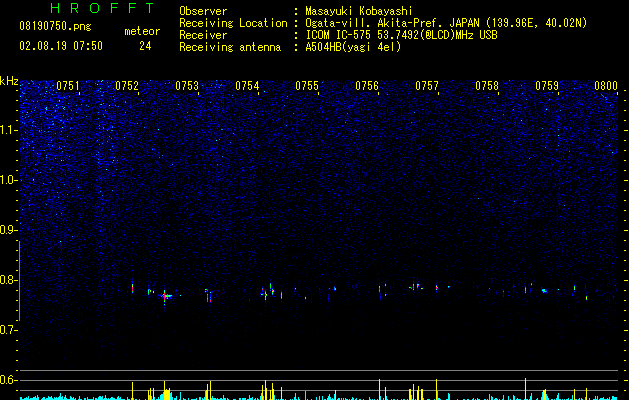The width and height of the screenshot is (629, 400).
Task: Select antenna value A504HB(yagi 4el)
Action: (x=353, y=47)
